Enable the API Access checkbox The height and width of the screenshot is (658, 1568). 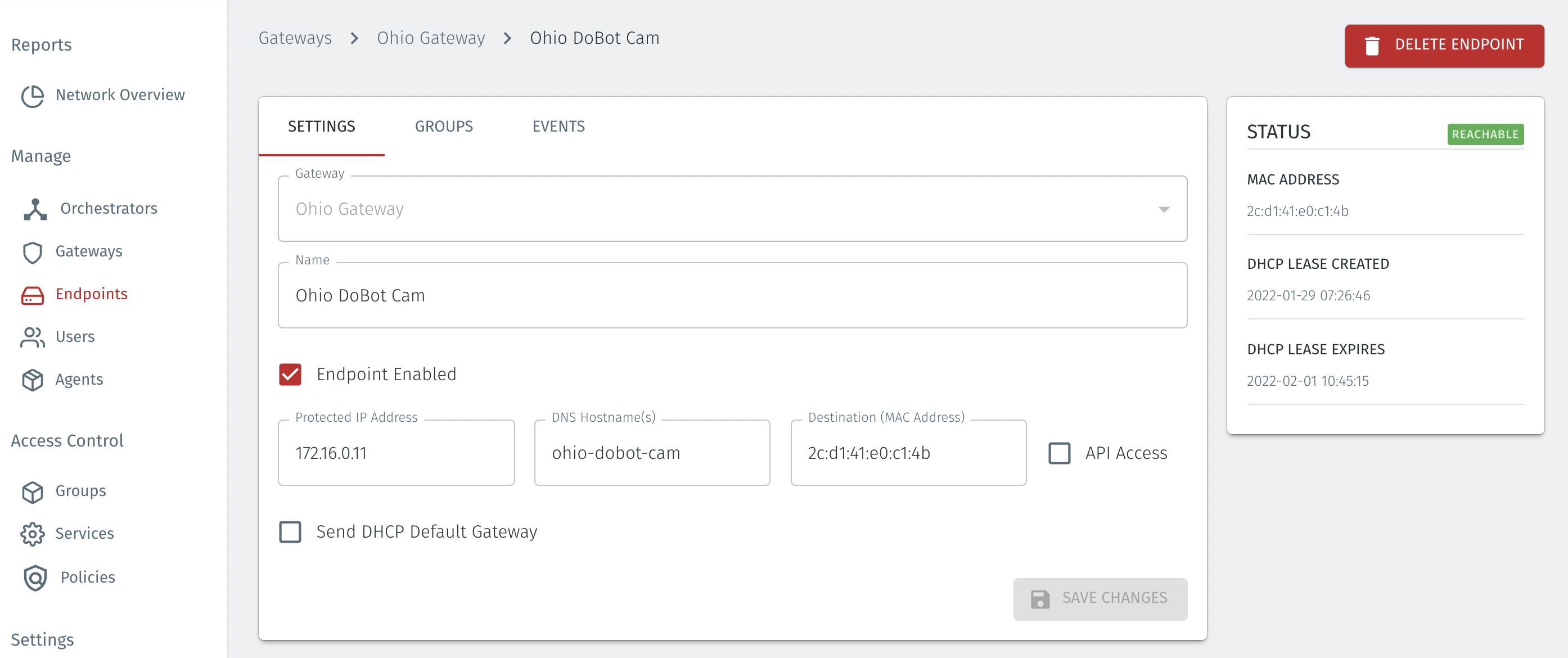click(1059, 453)
